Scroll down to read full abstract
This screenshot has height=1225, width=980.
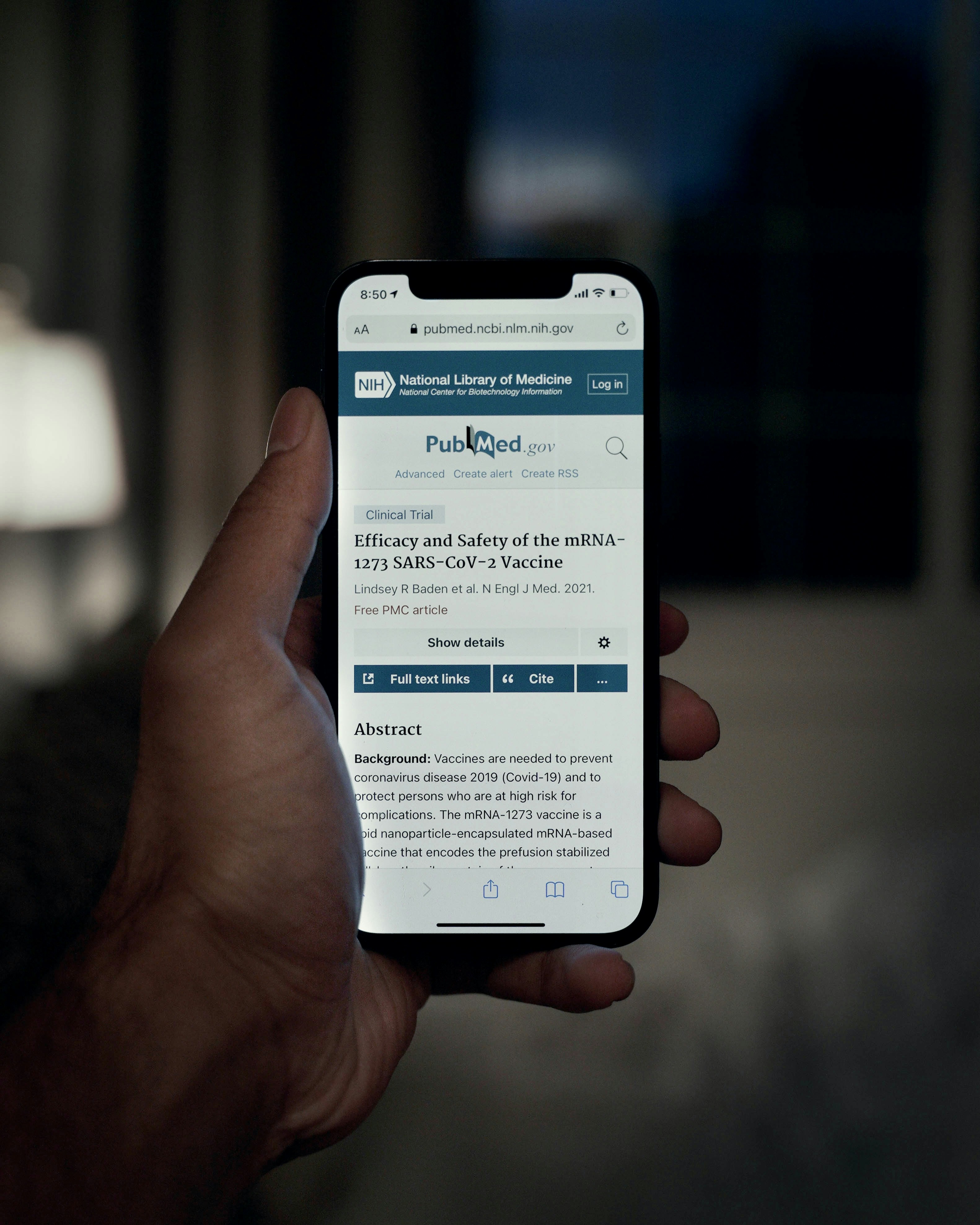pos(490,830)
